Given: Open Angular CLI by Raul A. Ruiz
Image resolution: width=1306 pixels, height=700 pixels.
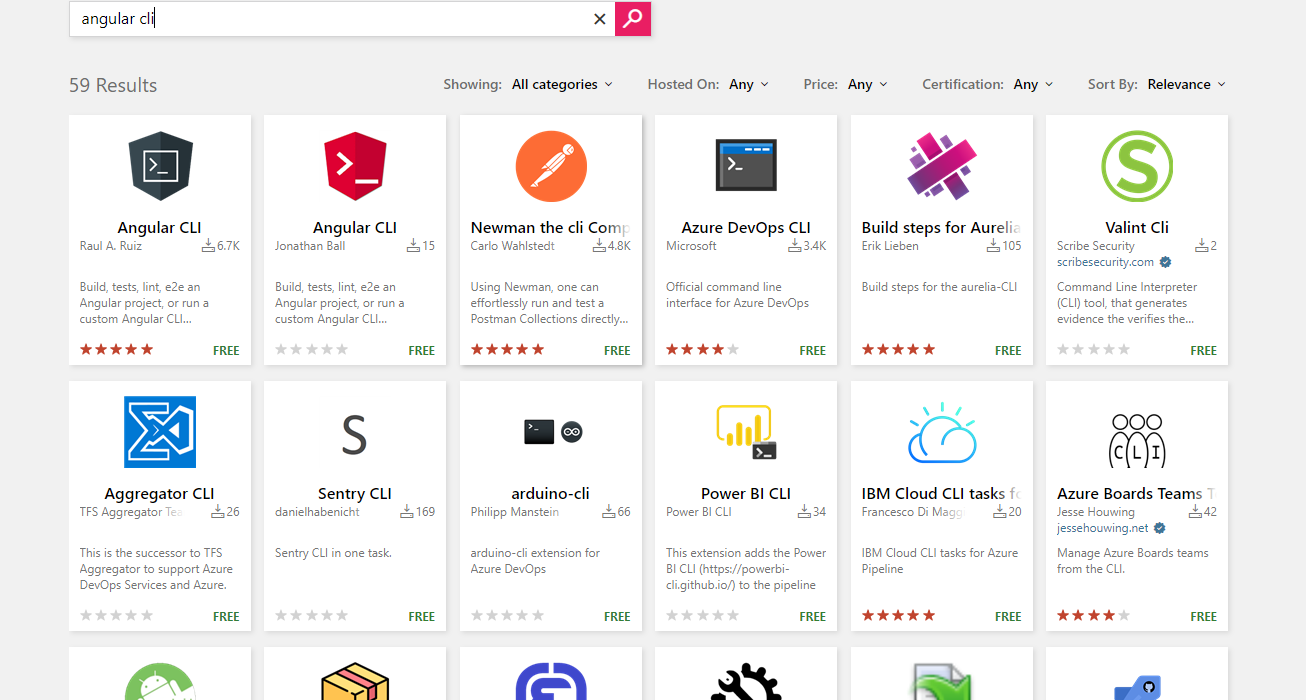Looking at the screenshot, I should (x=160, y=228).
